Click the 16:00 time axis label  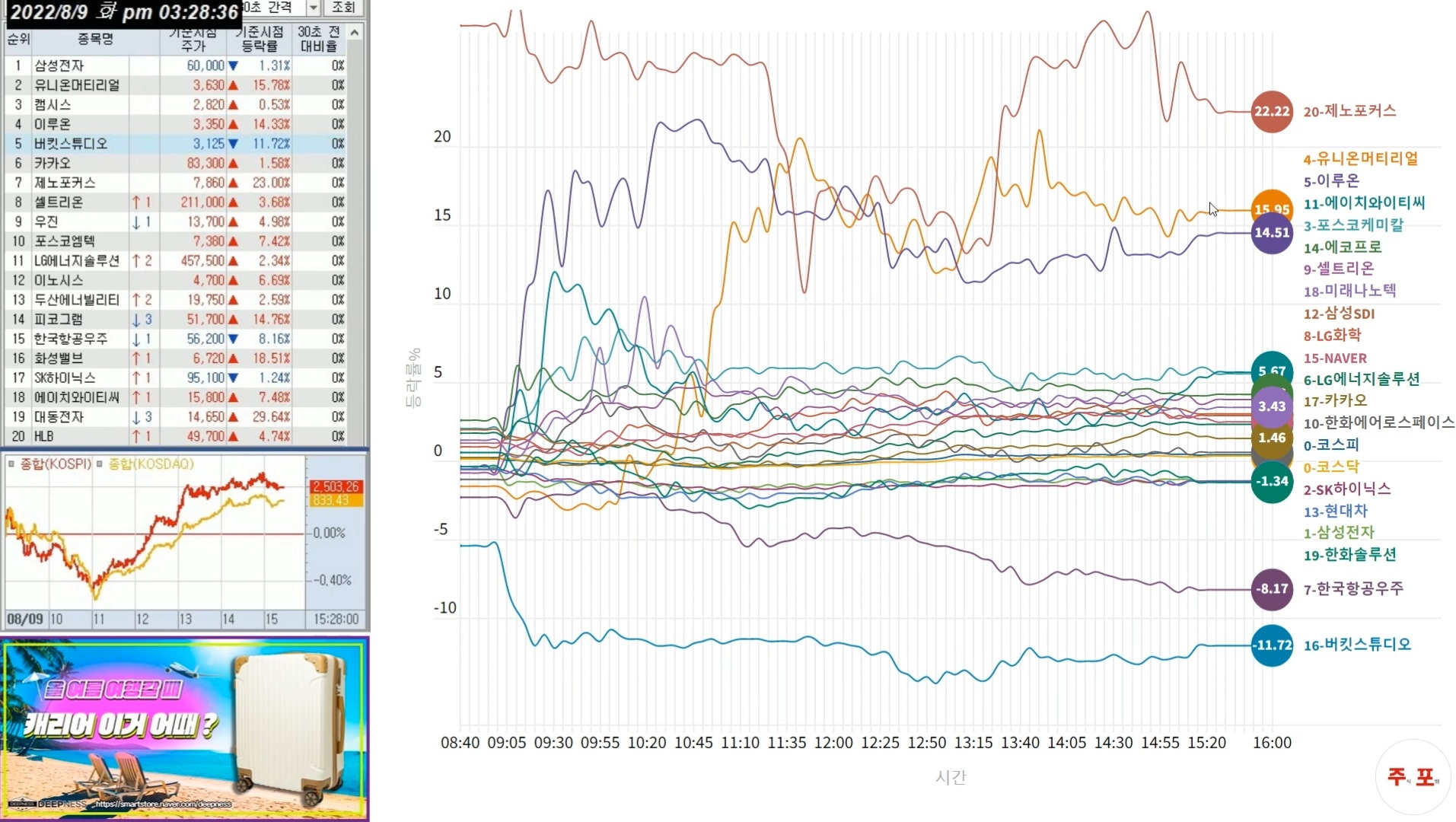tap(1272, 743)
